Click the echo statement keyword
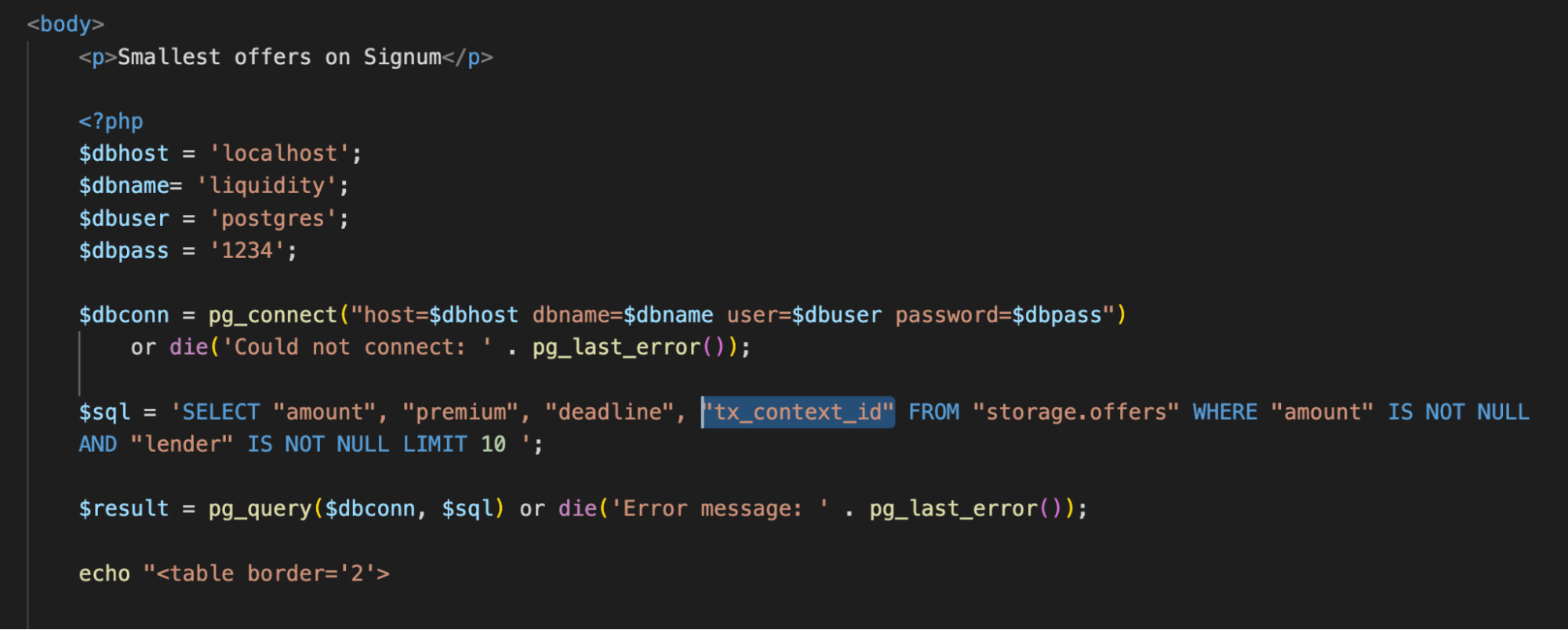Image resolution: width=1568 pixels, height=630 pixels. tap(104, 574)
